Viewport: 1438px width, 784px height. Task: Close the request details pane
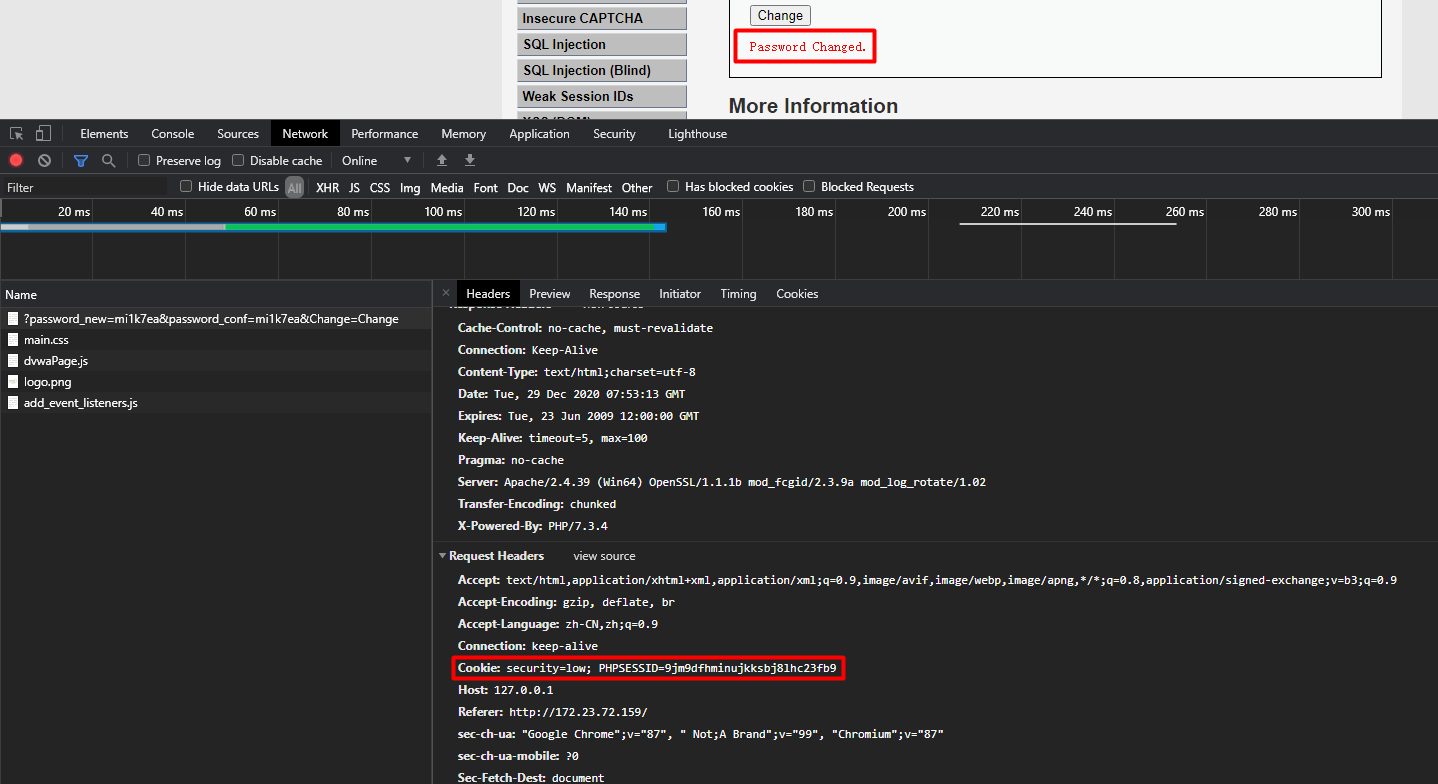(446, 293)
